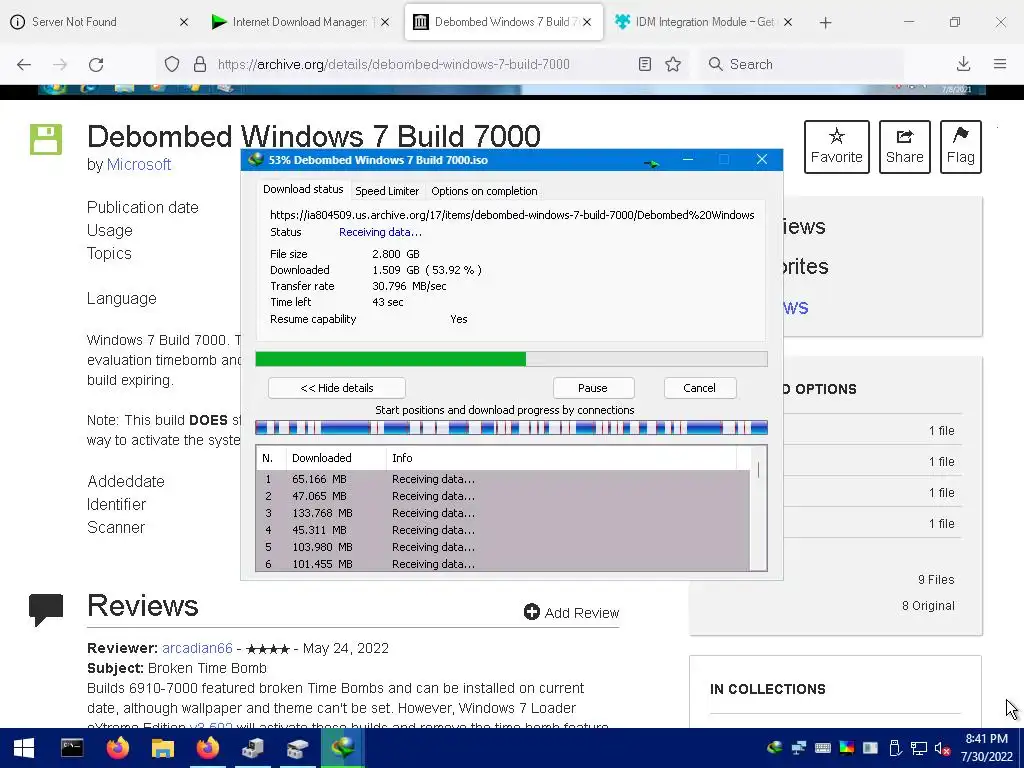Open a new Firefox tab
The height and width of the screenshot is (768, 1024).
[x=825, y=23]
